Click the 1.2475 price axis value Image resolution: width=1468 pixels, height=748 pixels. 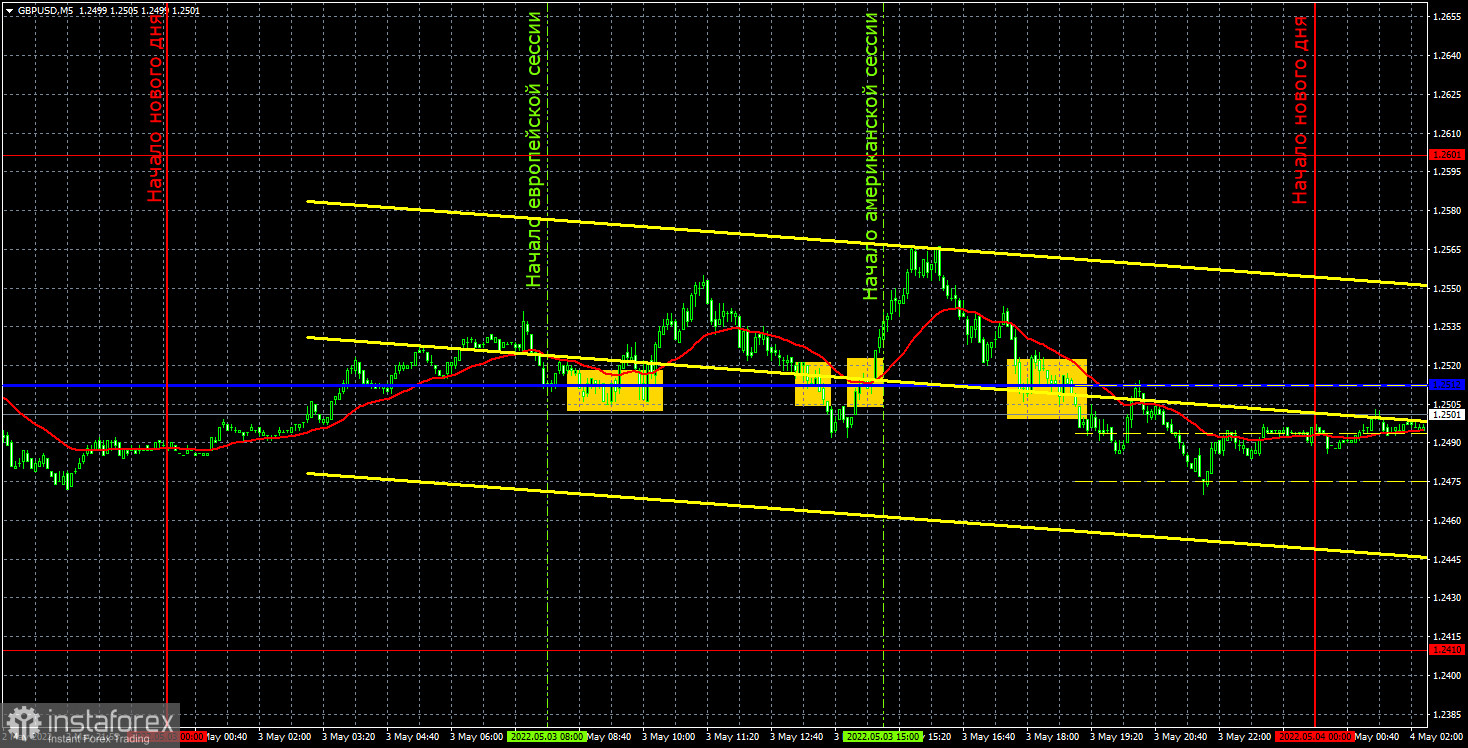[x=1449, y=482]
